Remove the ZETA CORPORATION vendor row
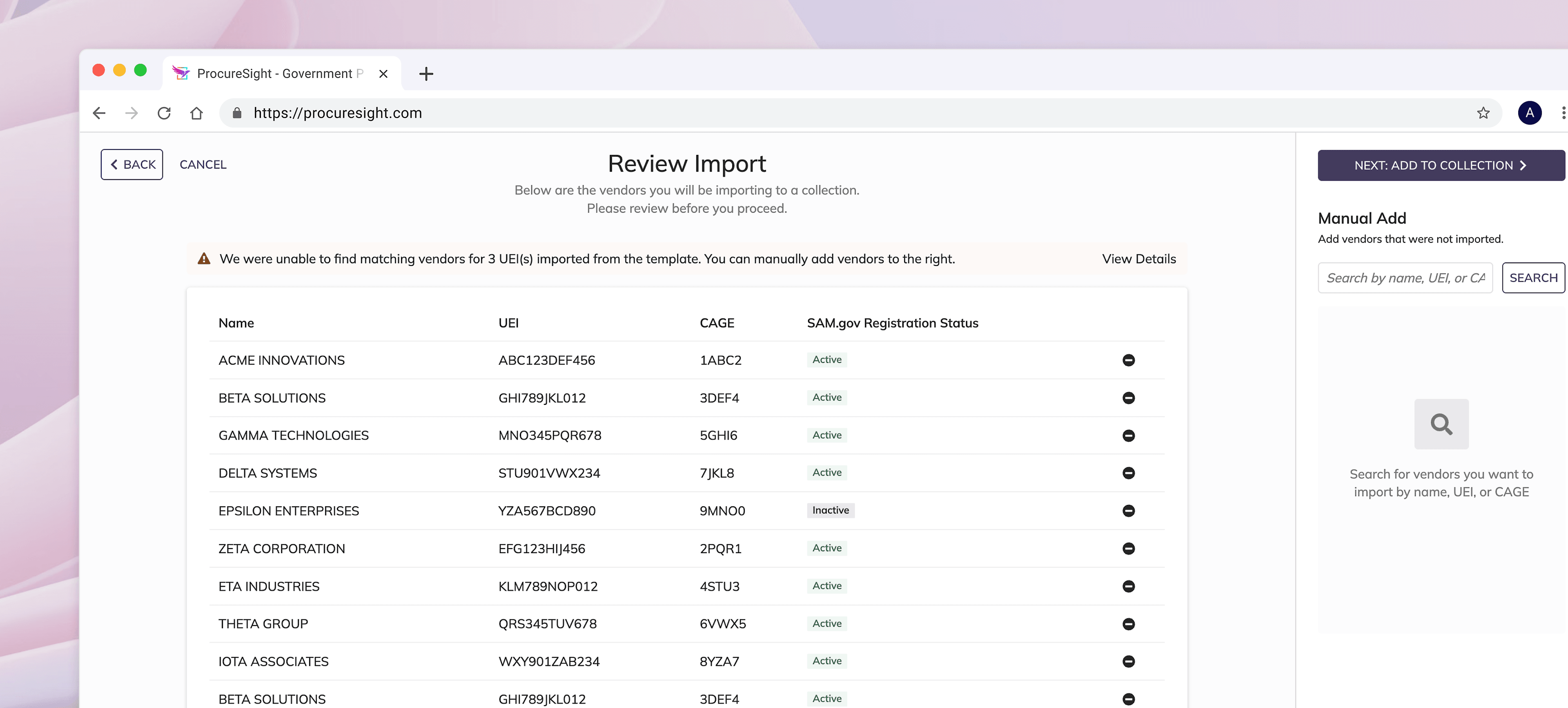The width and height of the screenshot is (1568, 708). pos(1128,548)
